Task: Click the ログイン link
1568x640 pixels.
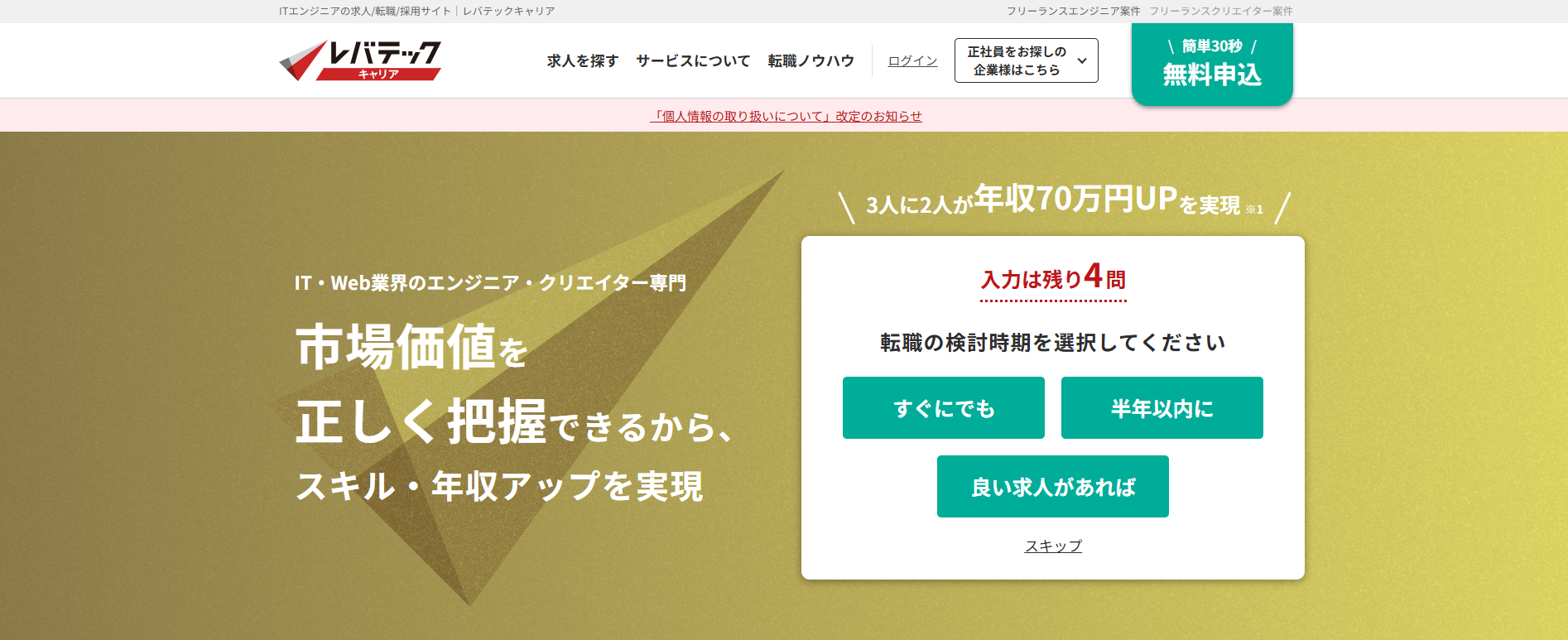Action: 912,61
